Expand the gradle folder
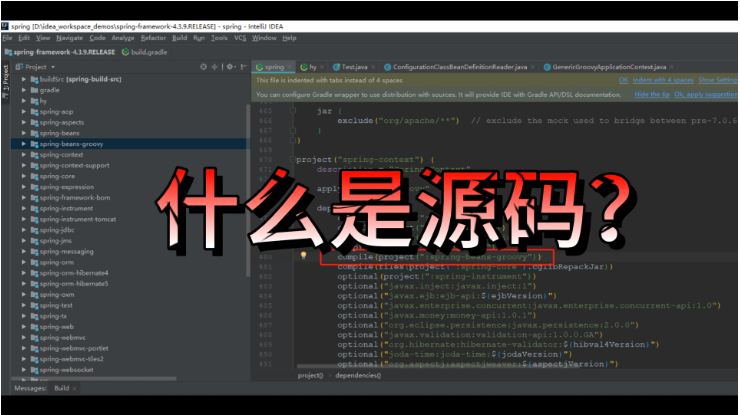 click(x=24, y=90)
